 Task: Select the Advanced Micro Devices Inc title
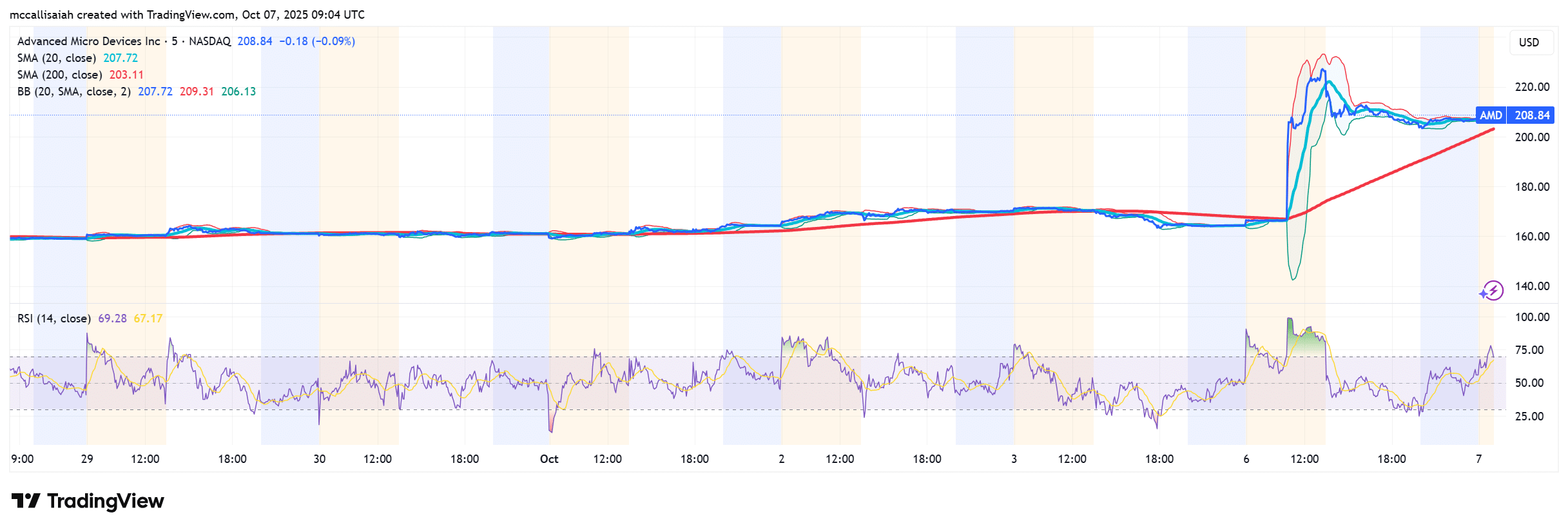[x=89, y=41]
